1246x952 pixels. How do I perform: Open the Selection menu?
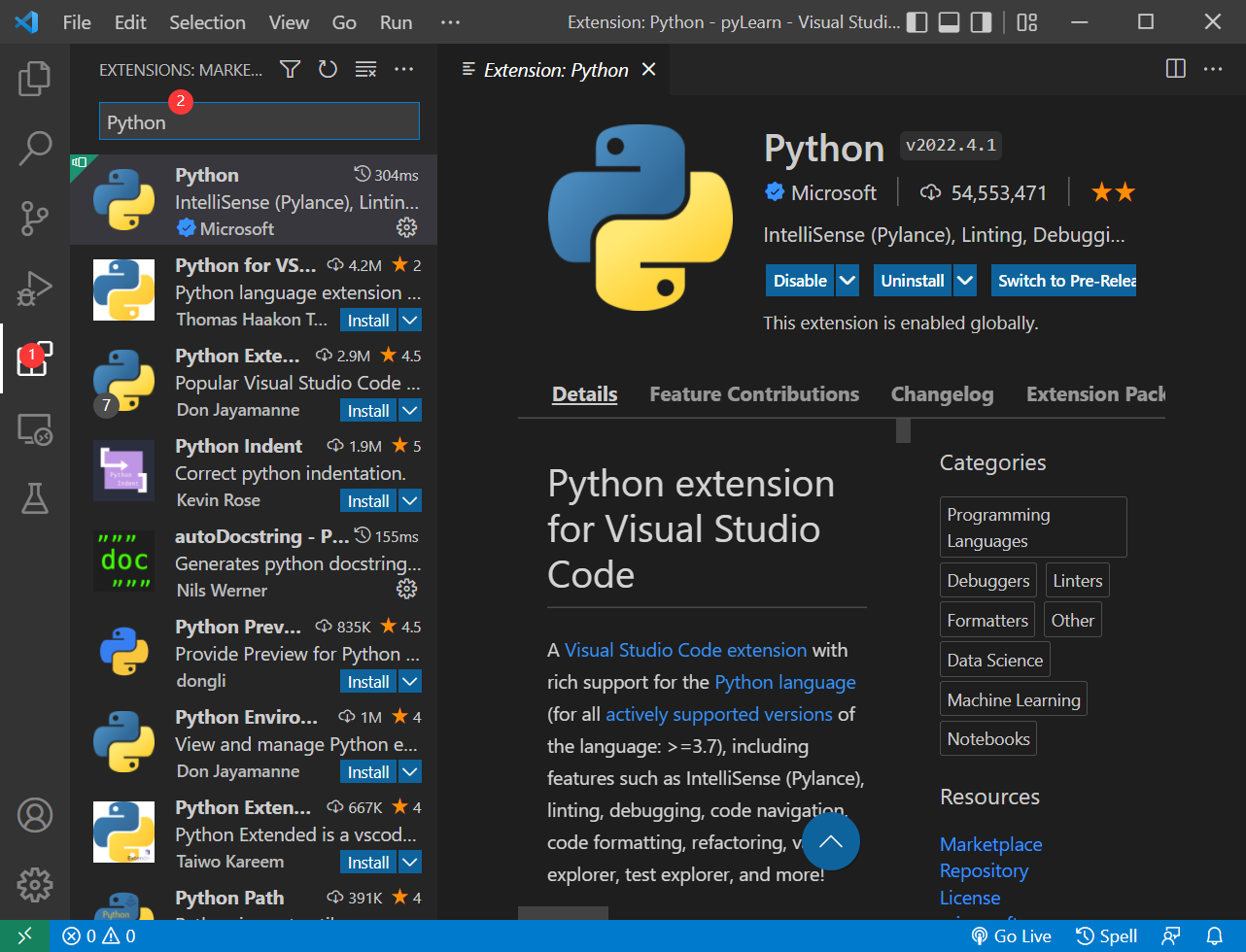(x=207, y=21)
